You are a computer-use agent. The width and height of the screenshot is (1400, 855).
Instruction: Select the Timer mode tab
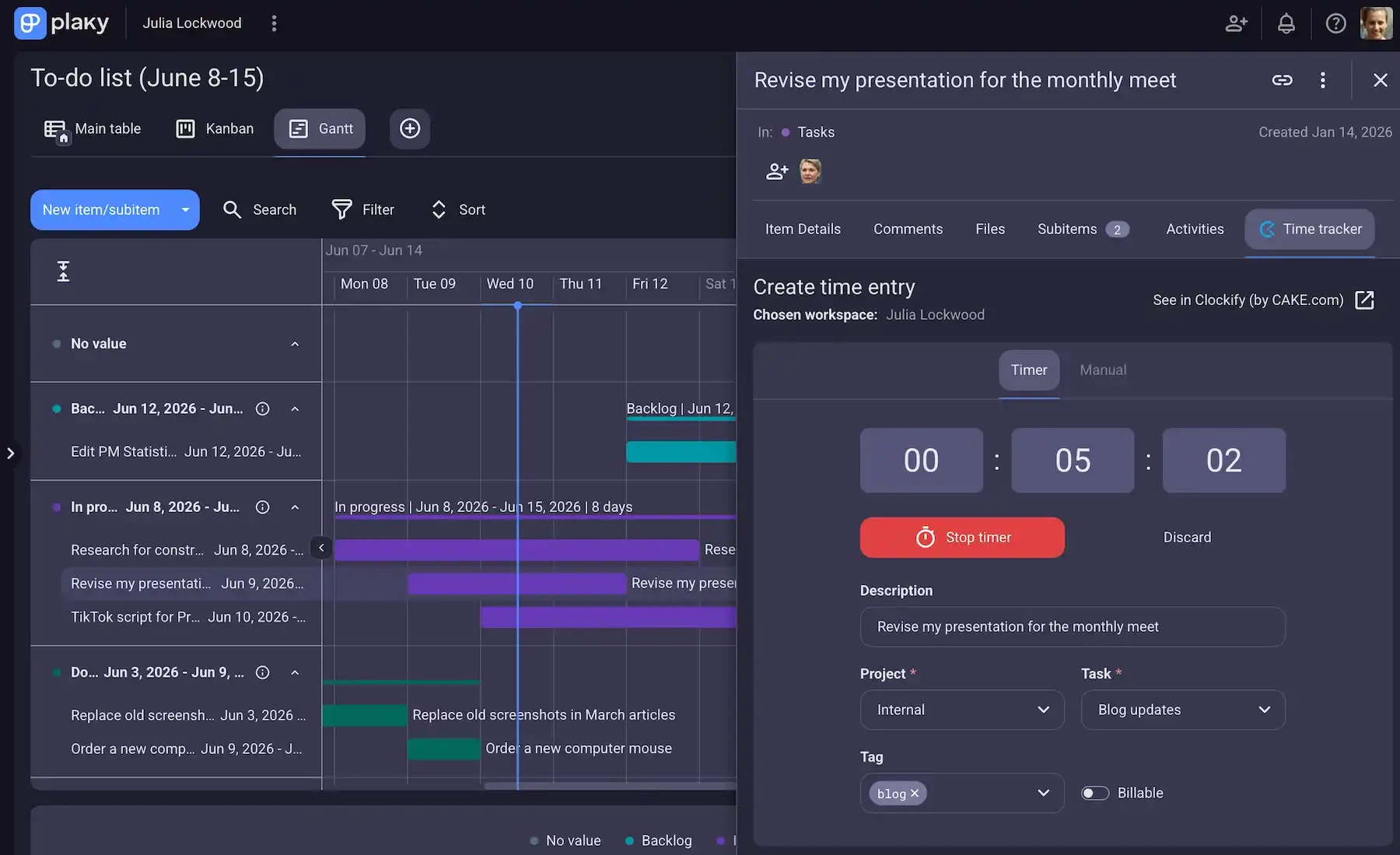point(1028,370)
